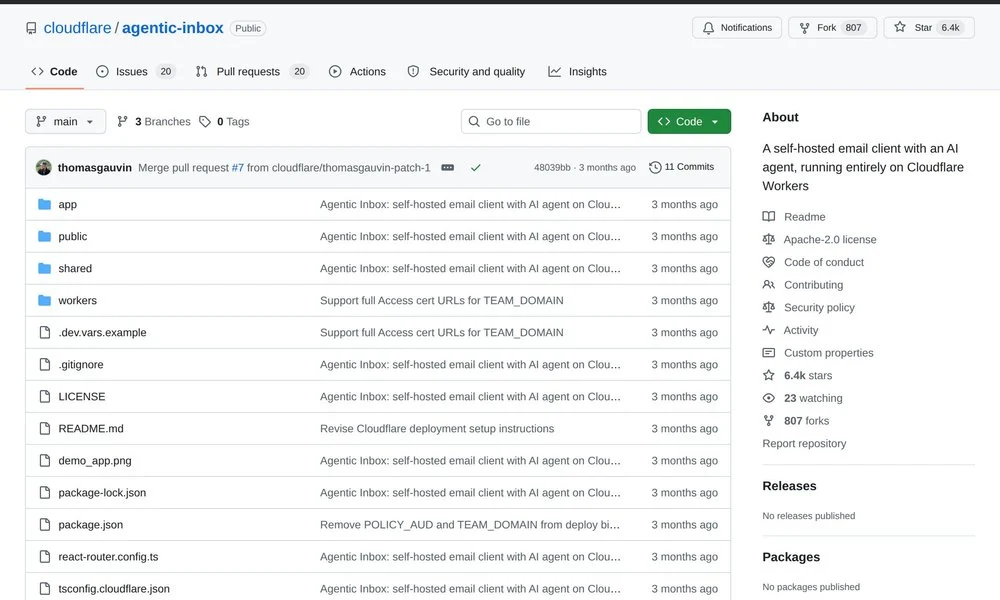Open the 6.4k stars link

(x=808, y=376)
